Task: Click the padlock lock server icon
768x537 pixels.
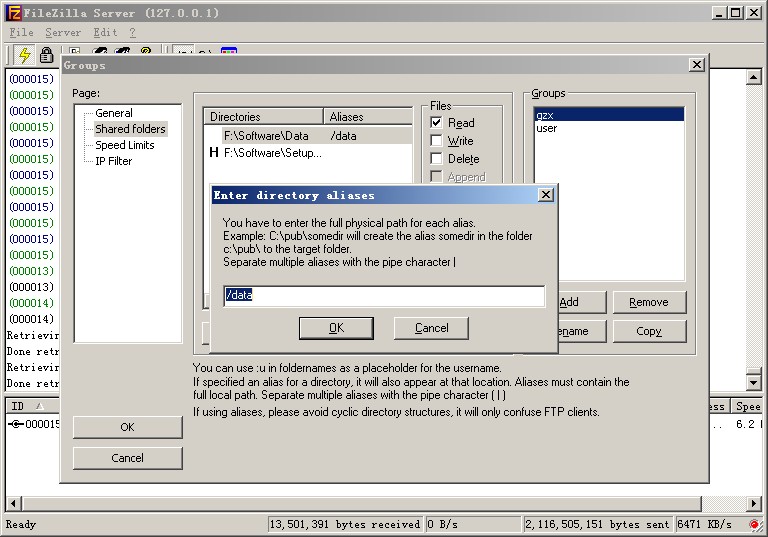Action: [x=47, y=54]
